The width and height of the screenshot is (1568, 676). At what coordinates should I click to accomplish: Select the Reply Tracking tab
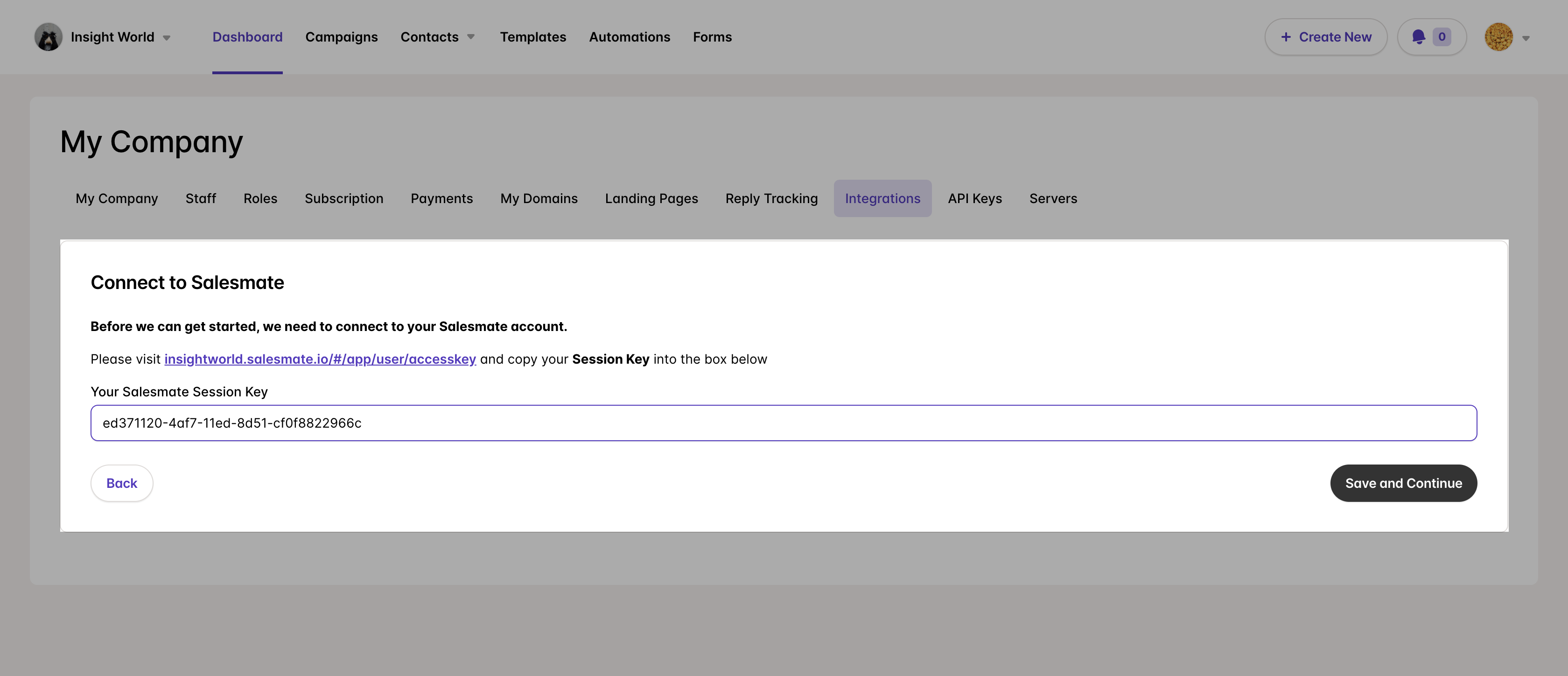[771, 198]
